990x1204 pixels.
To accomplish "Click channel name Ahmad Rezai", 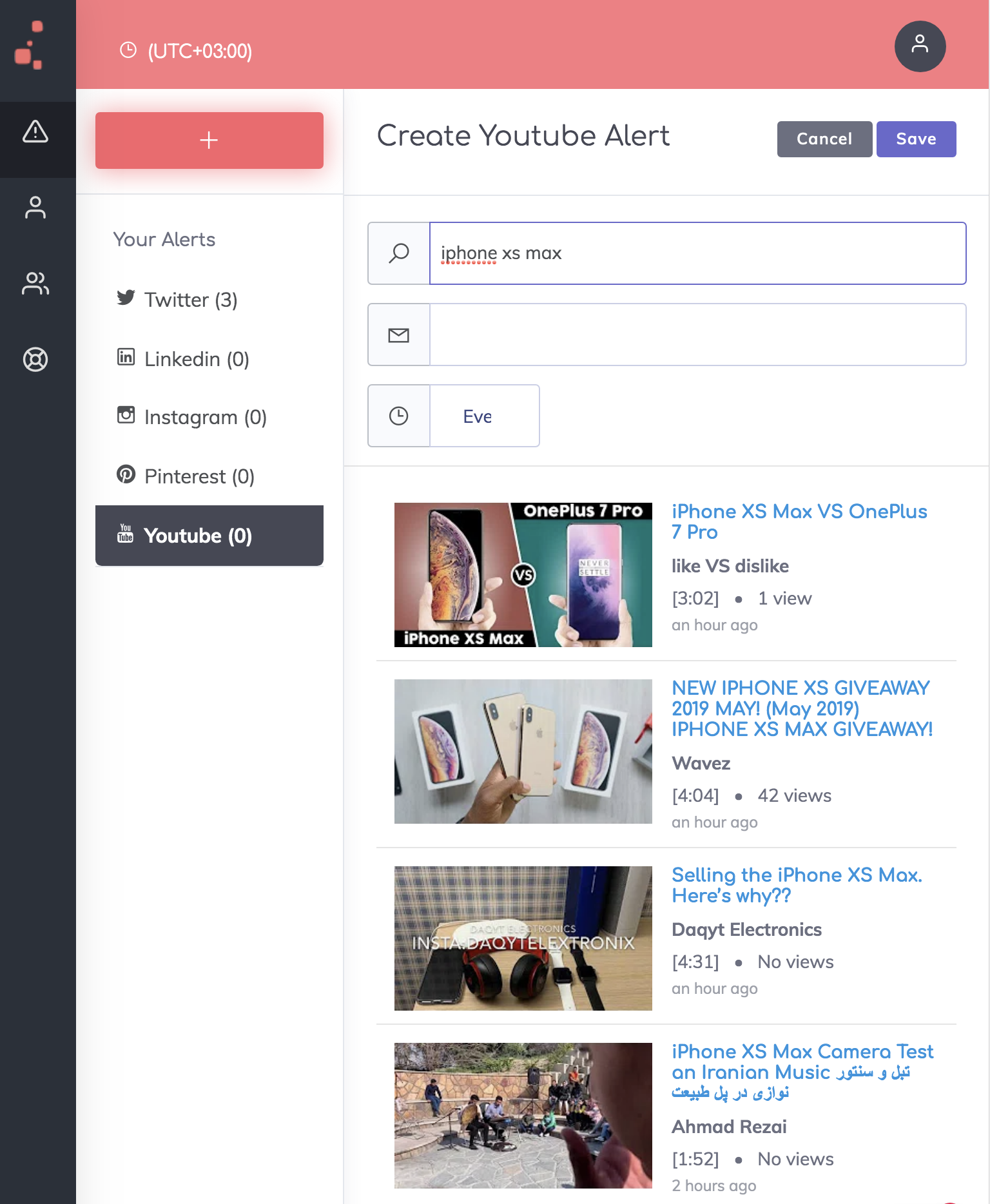I will [x=729, y=1127].
